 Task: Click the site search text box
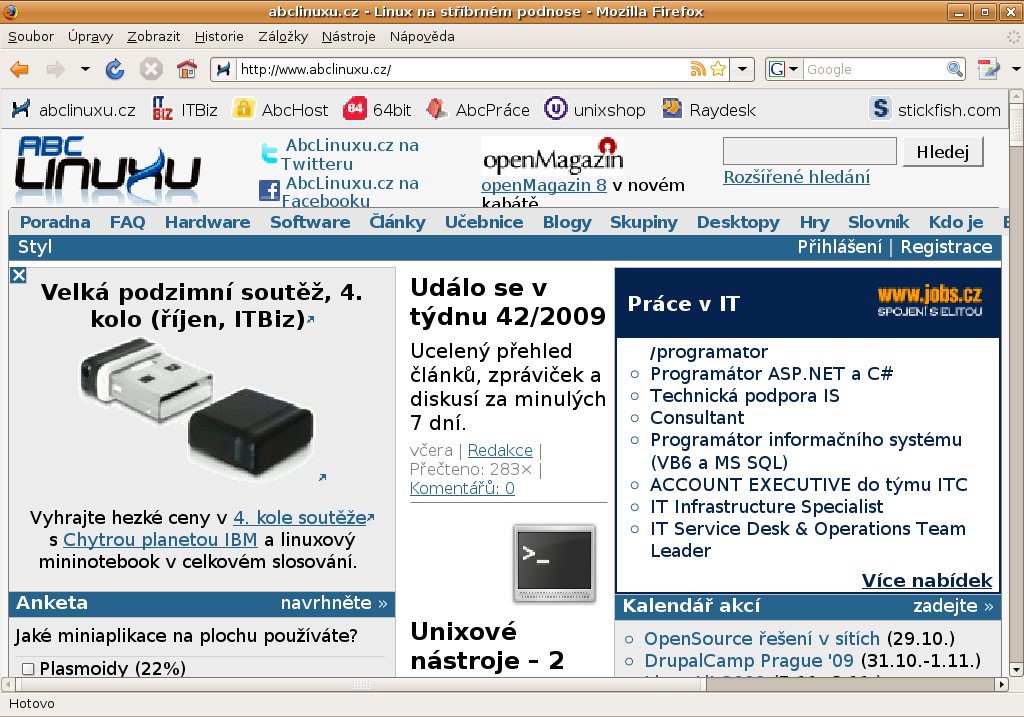coord(809,151)
